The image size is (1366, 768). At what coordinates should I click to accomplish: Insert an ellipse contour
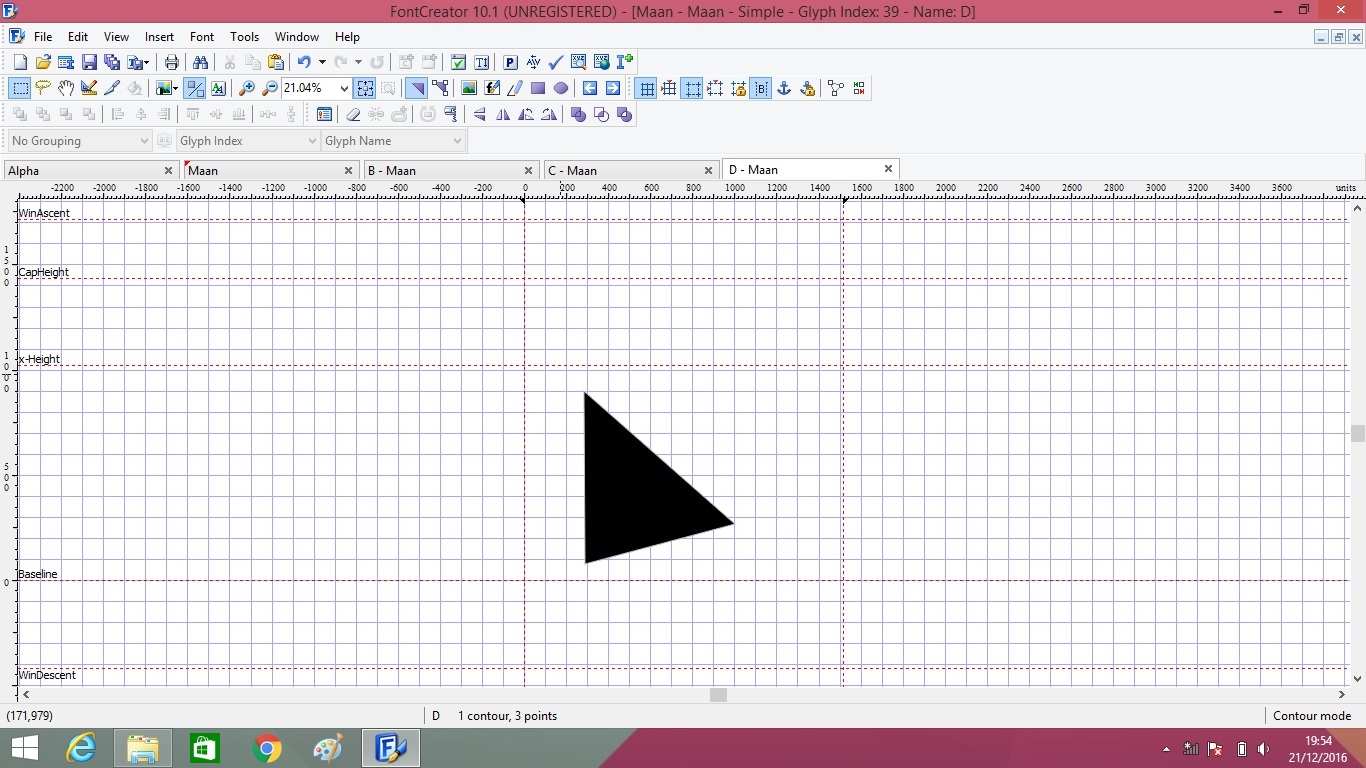coord(561,88)
